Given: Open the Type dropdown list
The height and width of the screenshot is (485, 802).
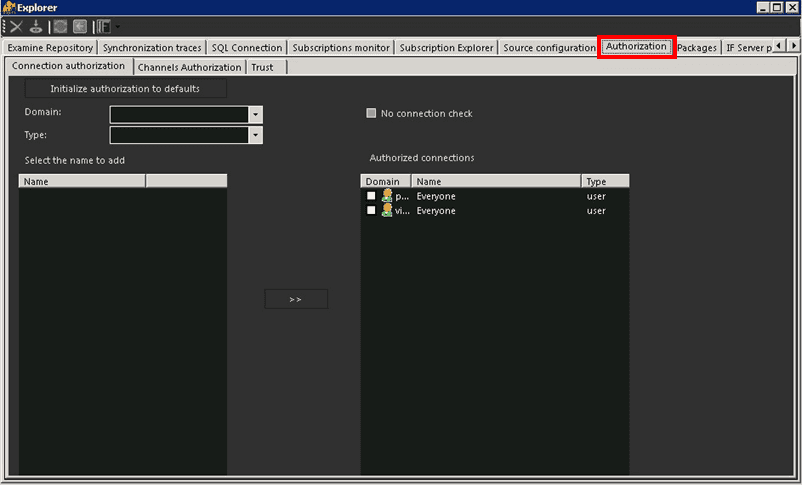Looking at the screenshot, I should [x=256, y=135].
